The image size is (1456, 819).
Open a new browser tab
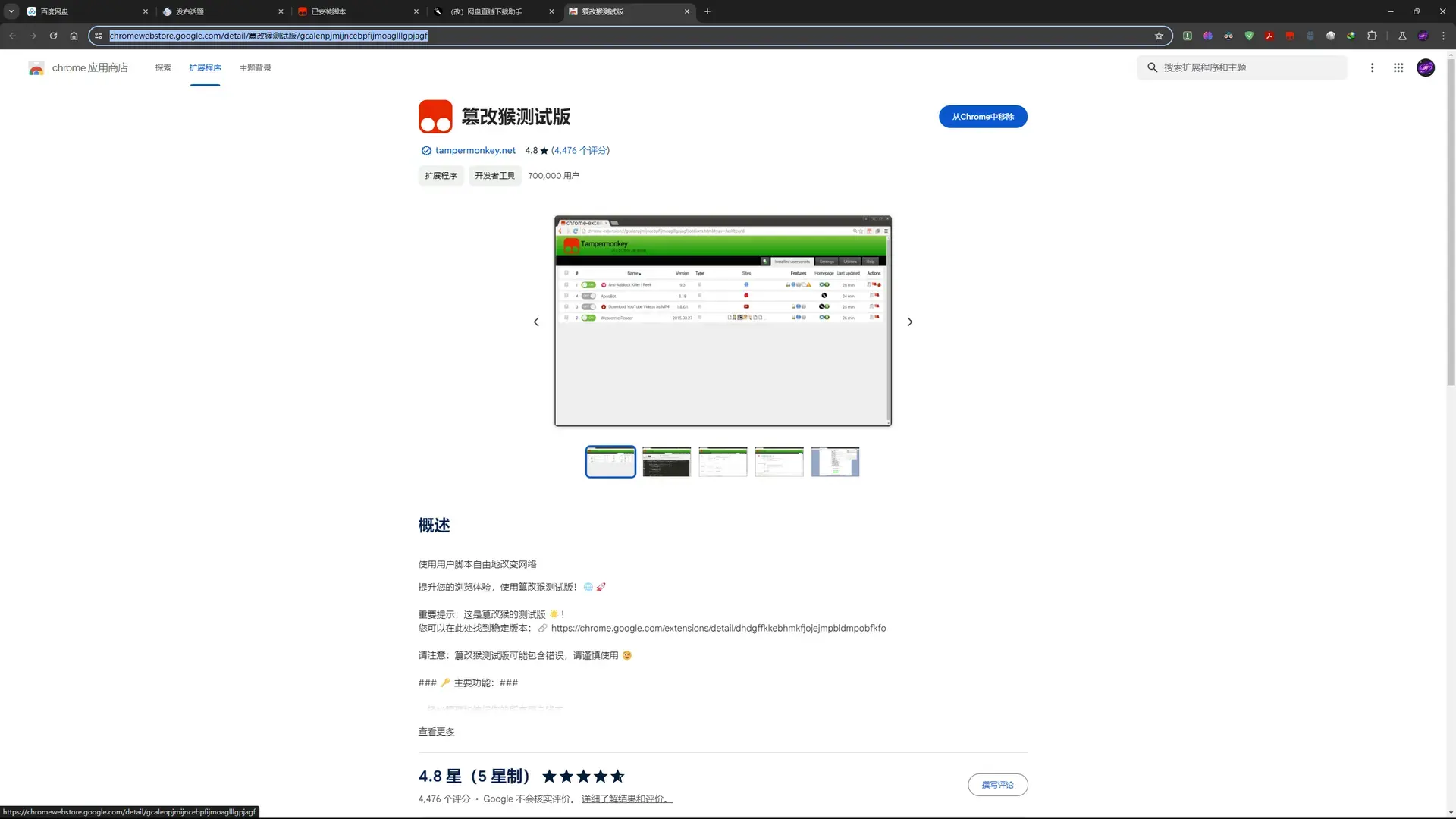pos(708,11)
